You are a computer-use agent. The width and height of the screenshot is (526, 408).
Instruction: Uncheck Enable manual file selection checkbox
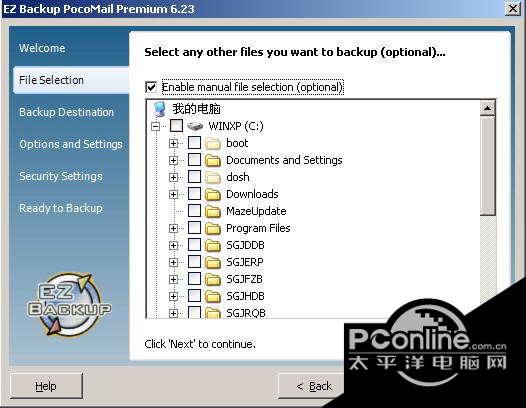(151, 87)
